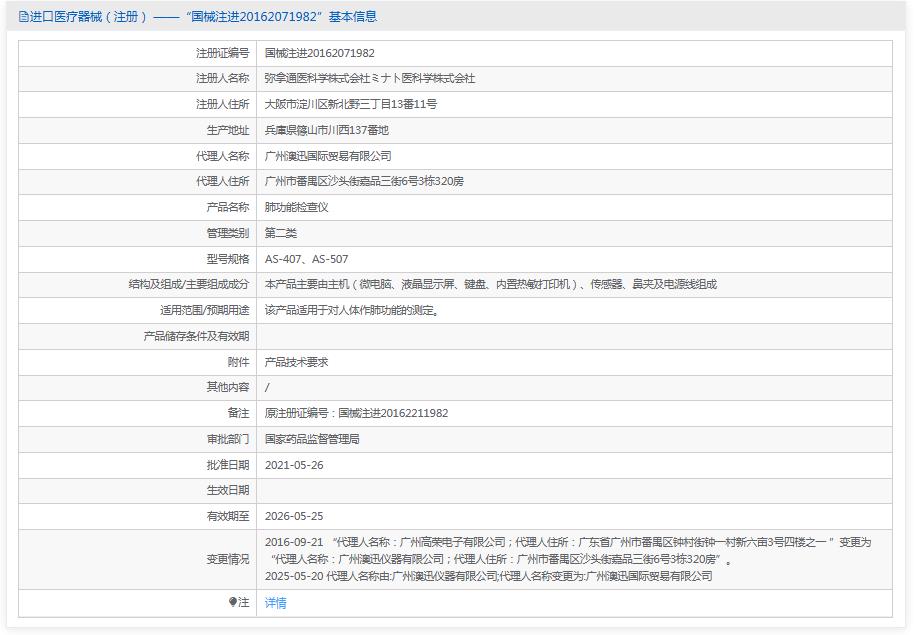
Task: Select agent name 广州澳迅国际贸易有限公司 in 代理人名称 row
Action: (x=328, y=156)
